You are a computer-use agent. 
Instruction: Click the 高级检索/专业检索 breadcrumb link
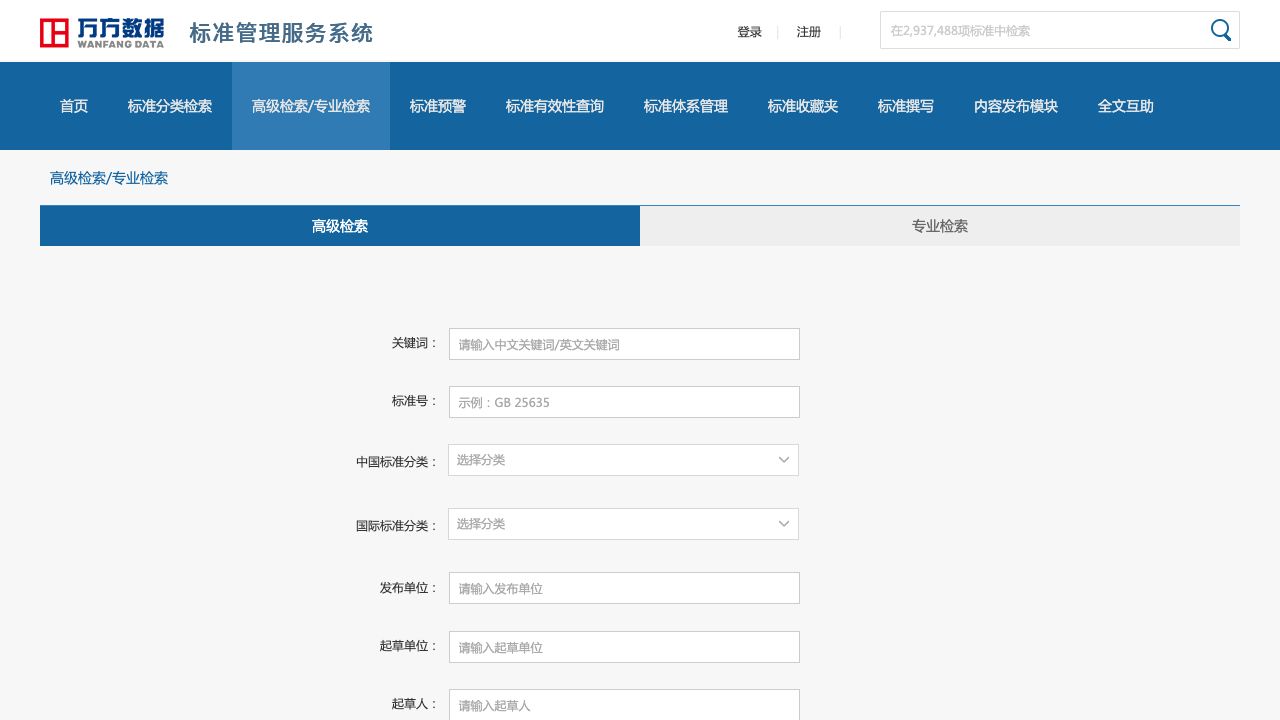click(109, 178)
